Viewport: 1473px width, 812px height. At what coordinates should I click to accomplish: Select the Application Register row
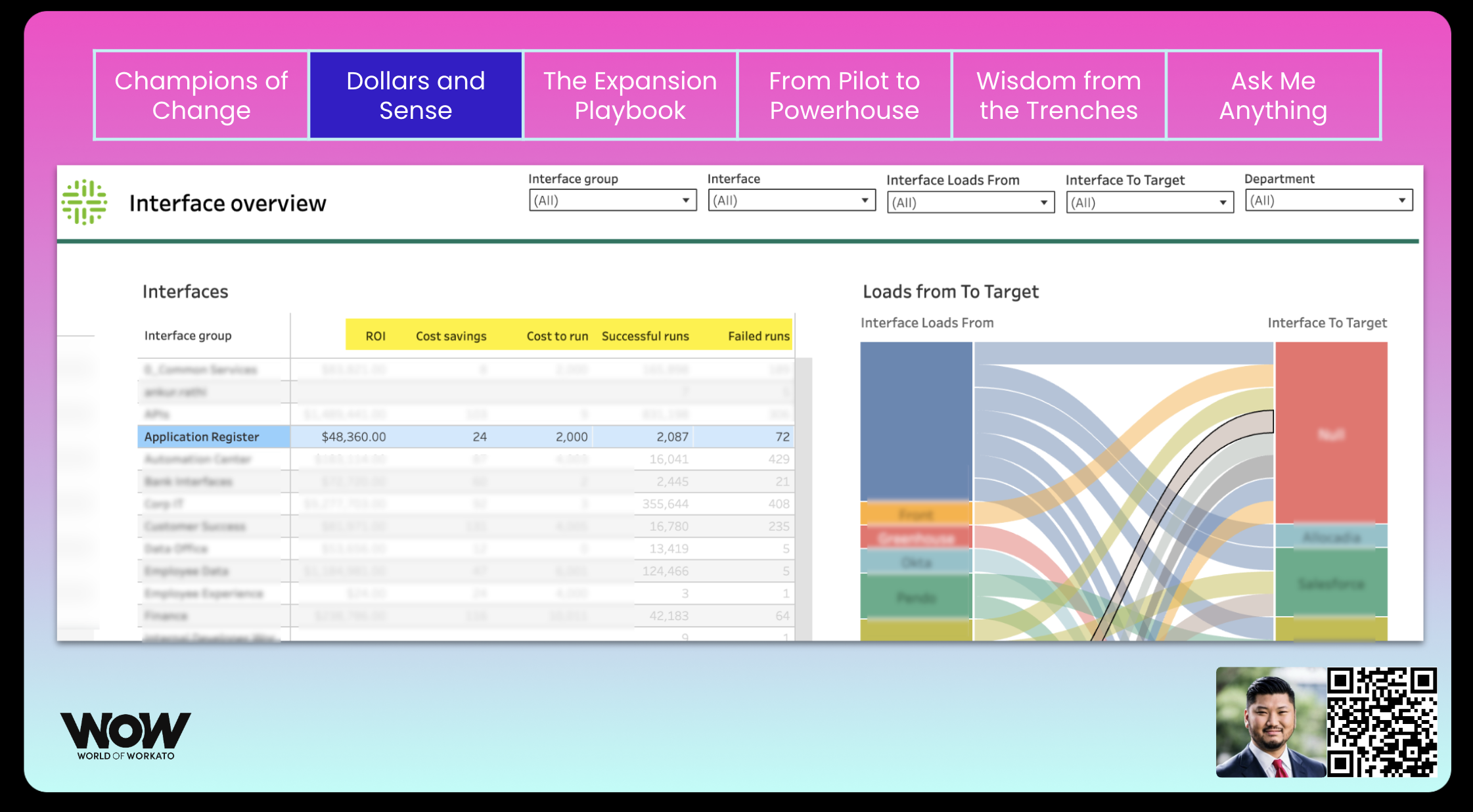click(202, 437)
